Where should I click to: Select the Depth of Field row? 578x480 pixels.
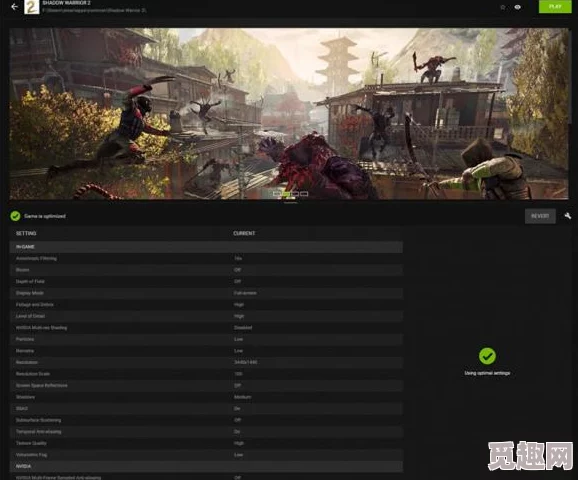pos(206,281)
